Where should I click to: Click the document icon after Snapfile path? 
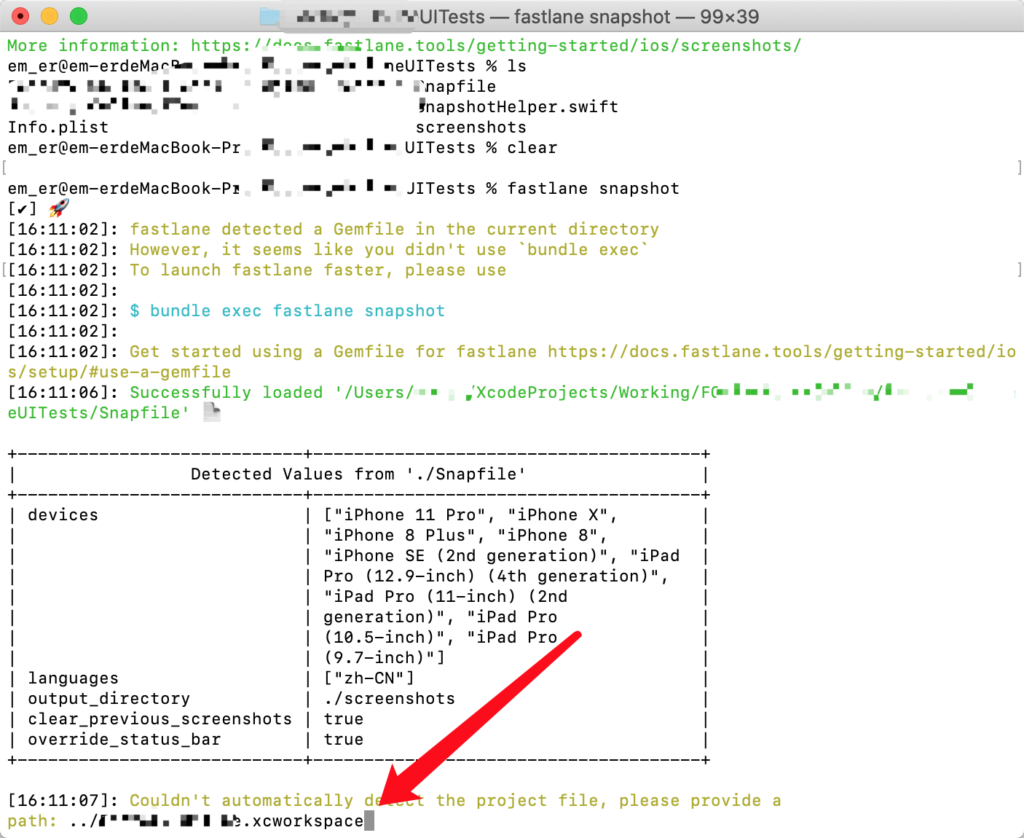tap(212, 412)
